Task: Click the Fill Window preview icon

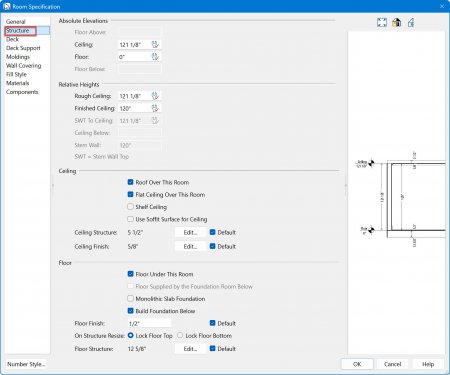Action: [382, 22]
